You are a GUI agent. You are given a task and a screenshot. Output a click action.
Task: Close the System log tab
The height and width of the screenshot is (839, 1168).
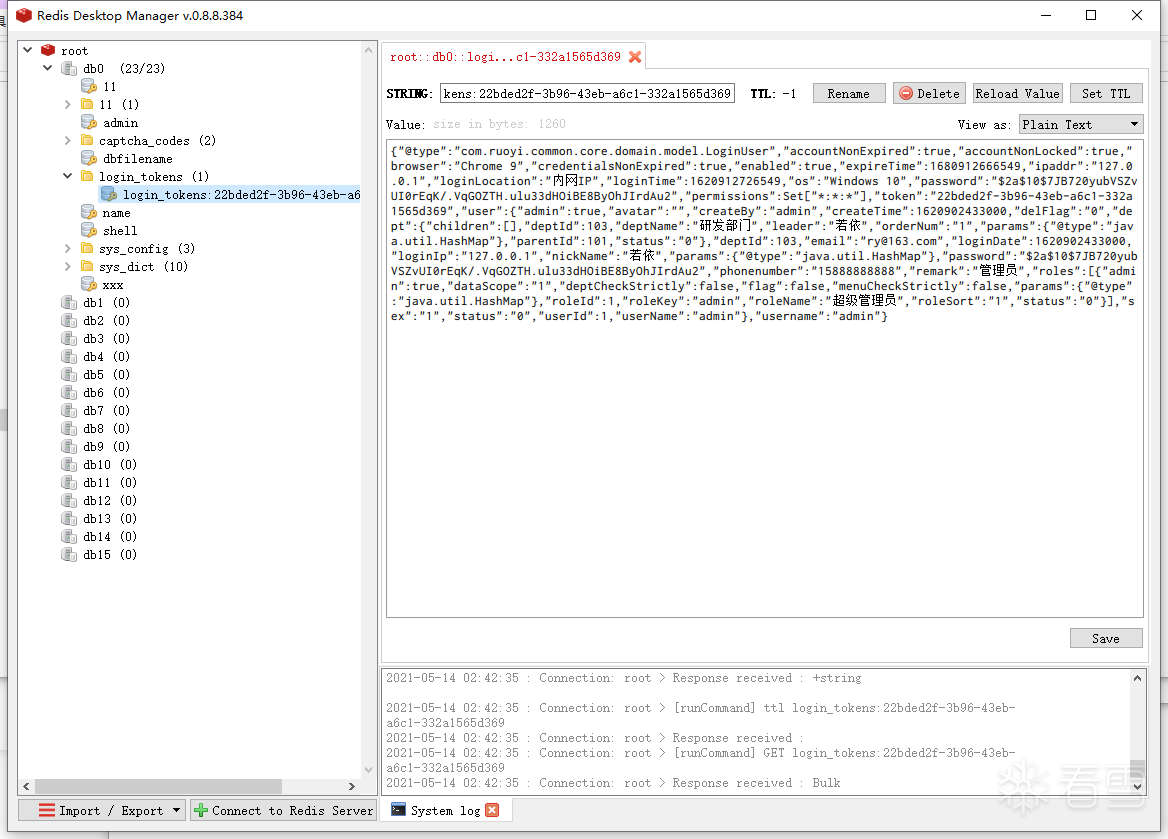coord(492,810)
